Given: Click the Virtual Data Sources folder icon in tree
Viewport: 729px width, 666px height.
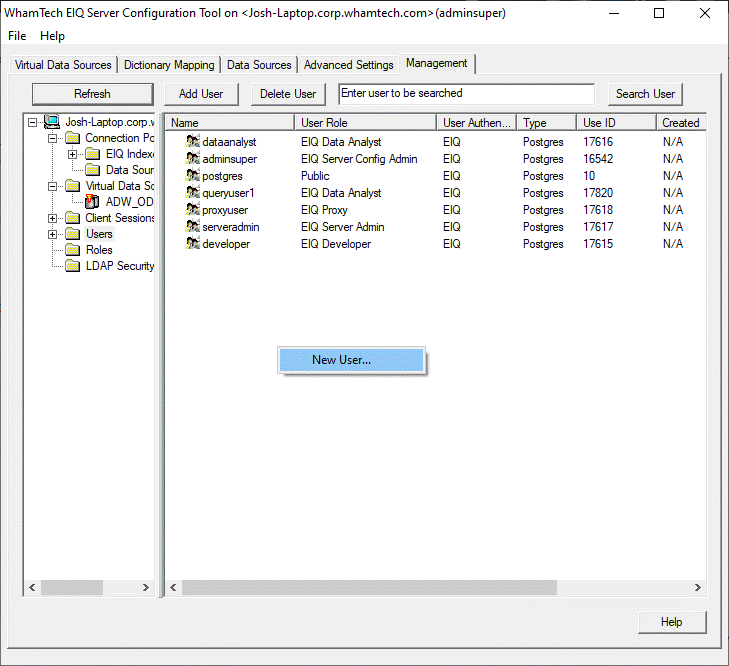Looking at the screenshot, I should click(x=73, y=186).
